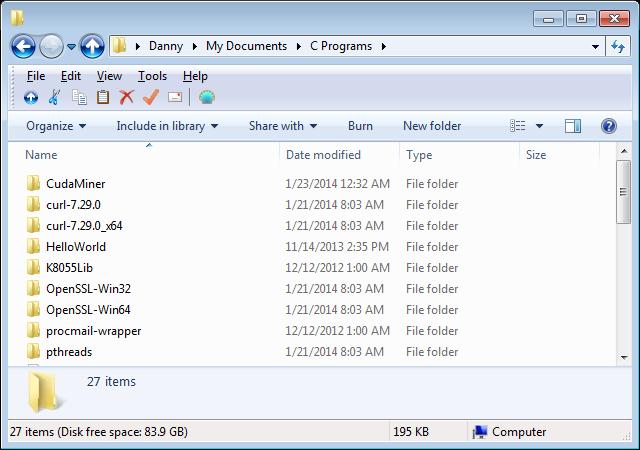
Task: Click the email envelope toolbar icon
Action: [175, 97]
